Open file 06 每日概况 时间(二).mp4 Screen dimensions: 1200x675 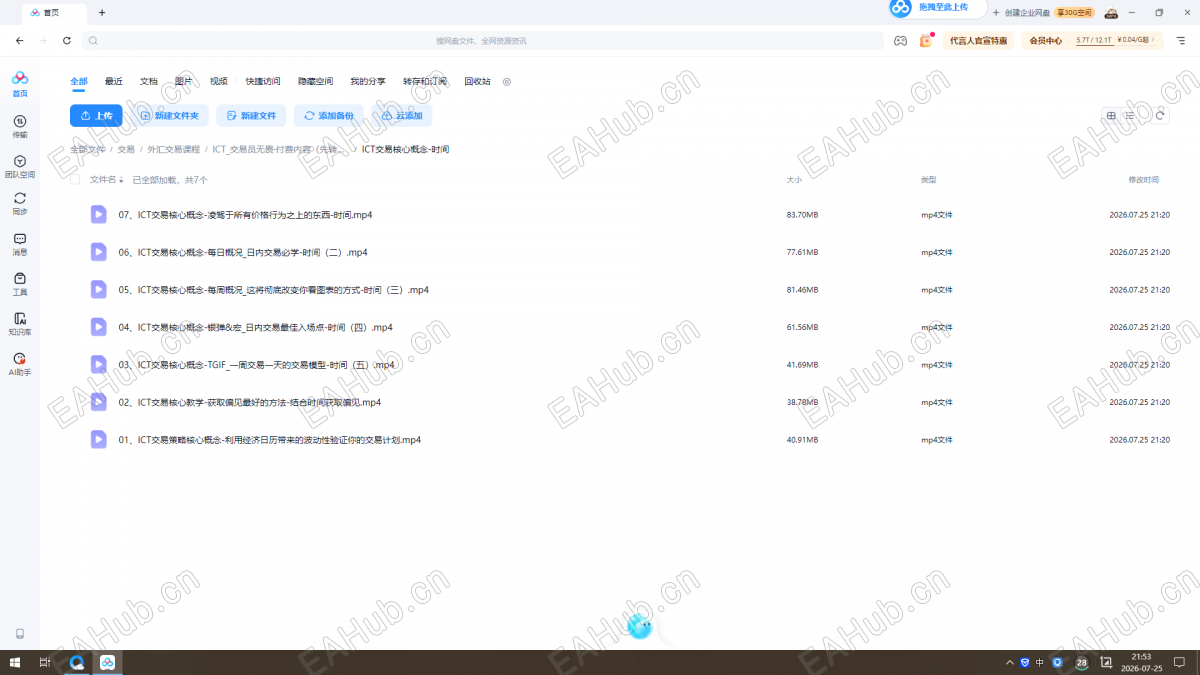point(243,252)
